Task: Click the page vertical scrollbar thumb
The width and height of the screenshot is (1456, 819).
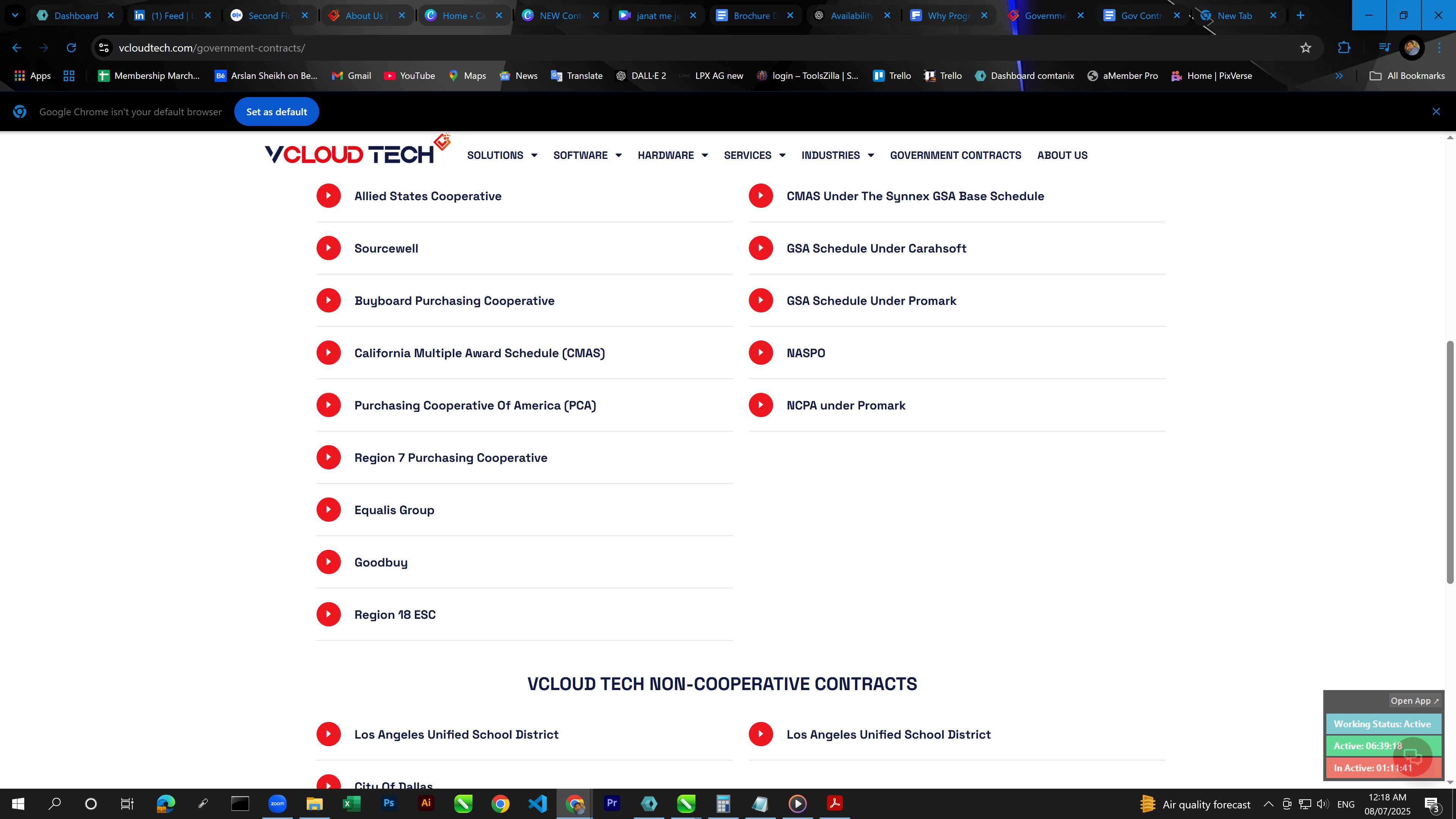Action: 1450,462
